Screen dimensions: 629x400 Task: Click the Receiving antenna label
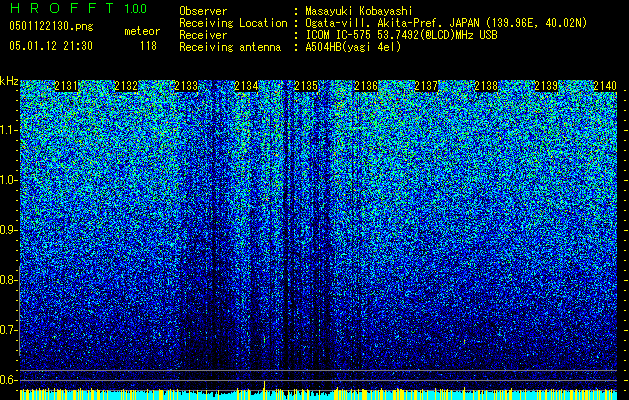[230, 47]
